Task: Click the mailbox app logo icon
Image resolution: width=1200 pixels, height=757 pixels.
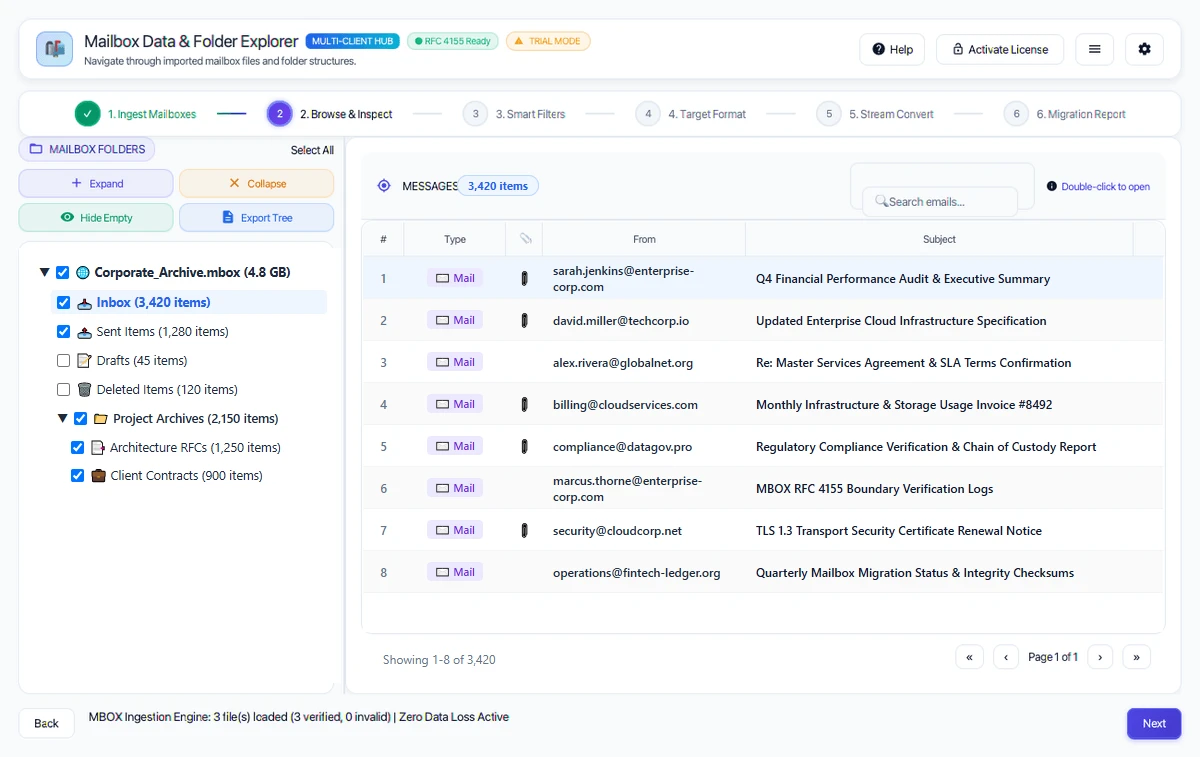Action: 54,49
